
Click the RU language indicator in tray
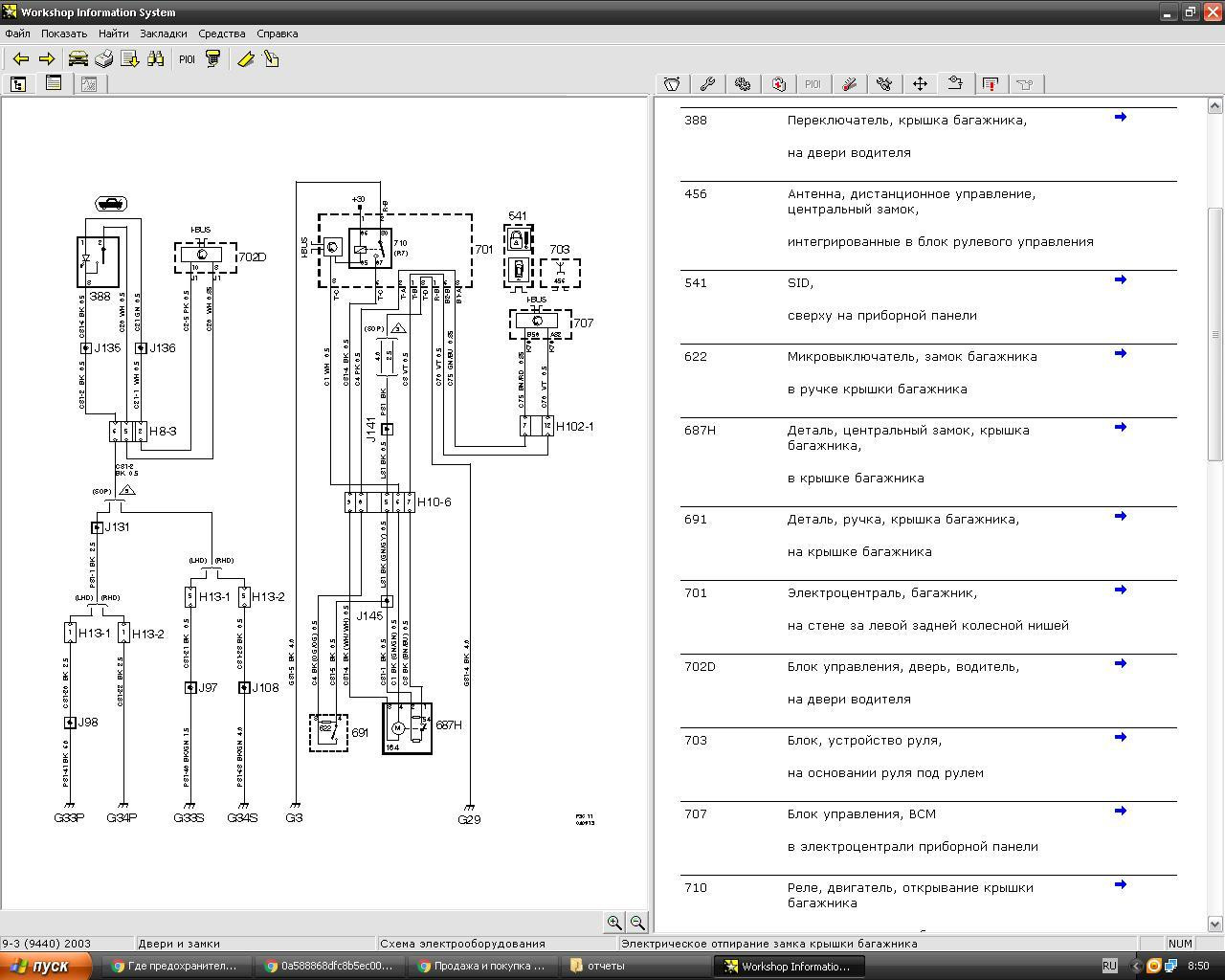1109,966
